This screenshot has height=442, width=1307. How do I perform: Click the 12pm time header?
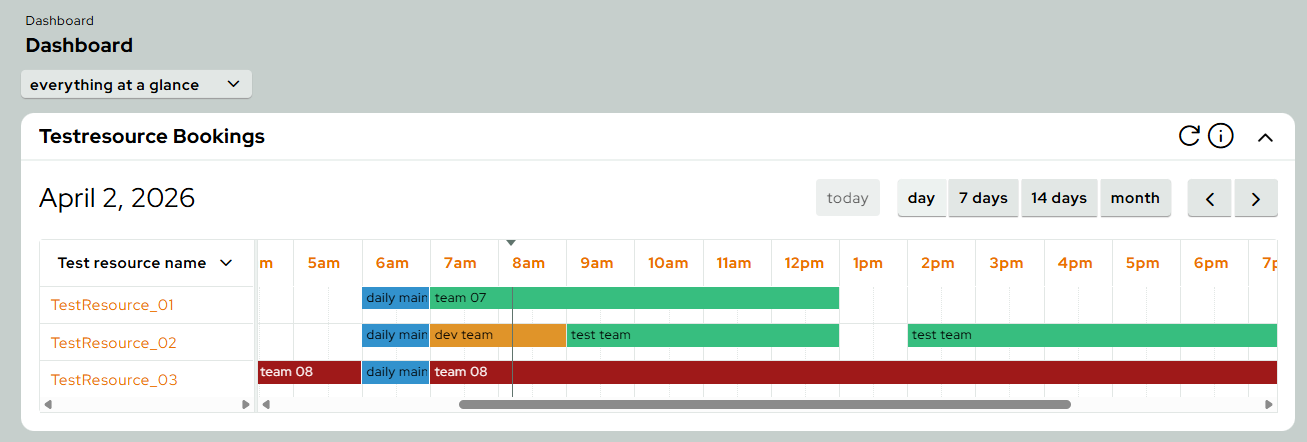(802, 263)
